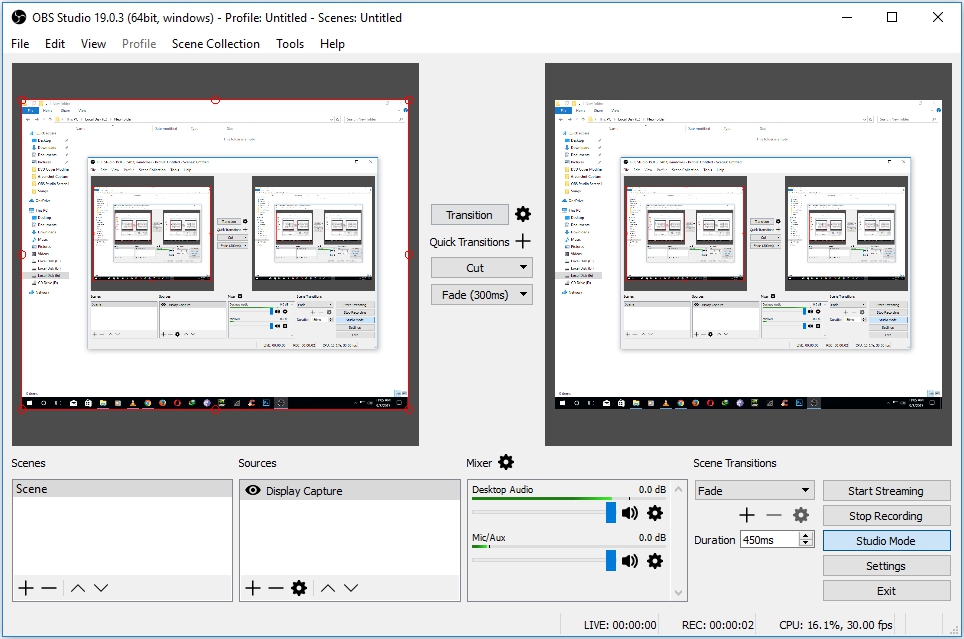964x639 pixels.
Task: Open Display Capture properties gear
Action: pos(301,589)
